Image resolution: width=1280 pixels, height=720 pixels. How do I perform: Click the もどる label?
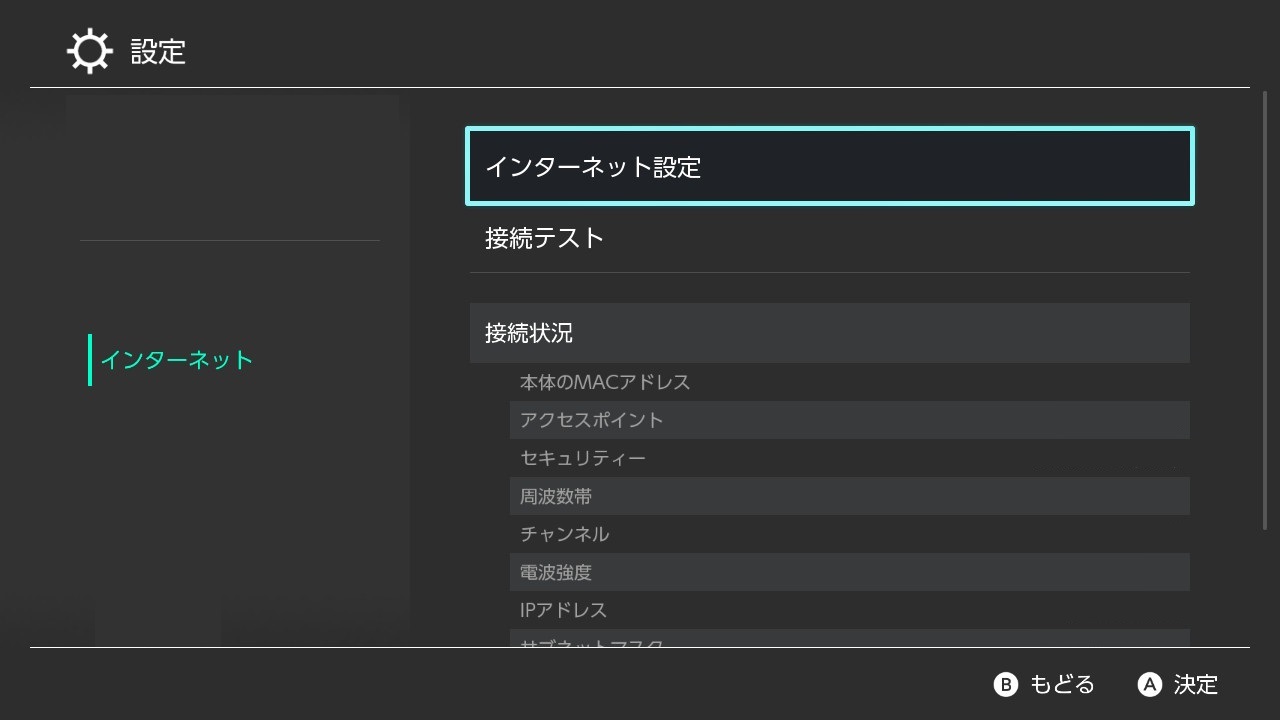1062,685
